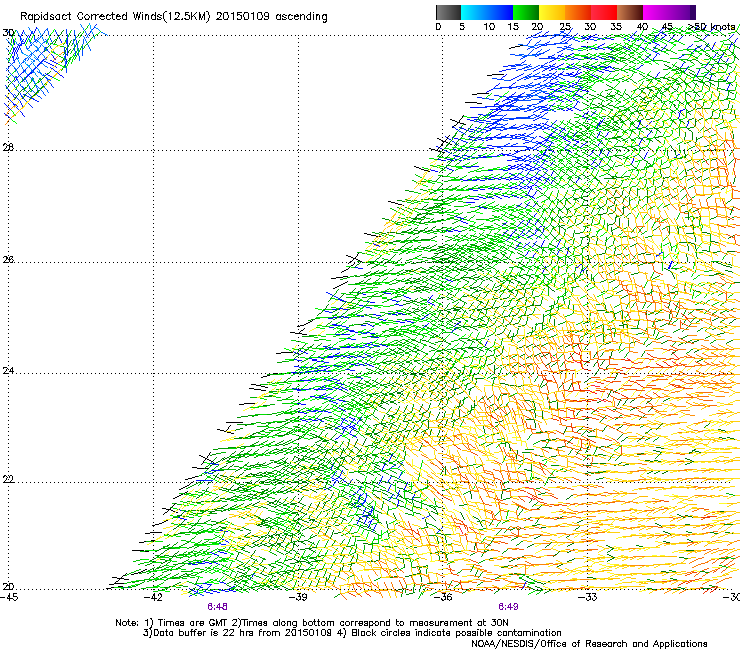Click the red 30–35 knots legend segment
Image resolution: width=740 pixels, height=650 pixels.
coord(604,12)
